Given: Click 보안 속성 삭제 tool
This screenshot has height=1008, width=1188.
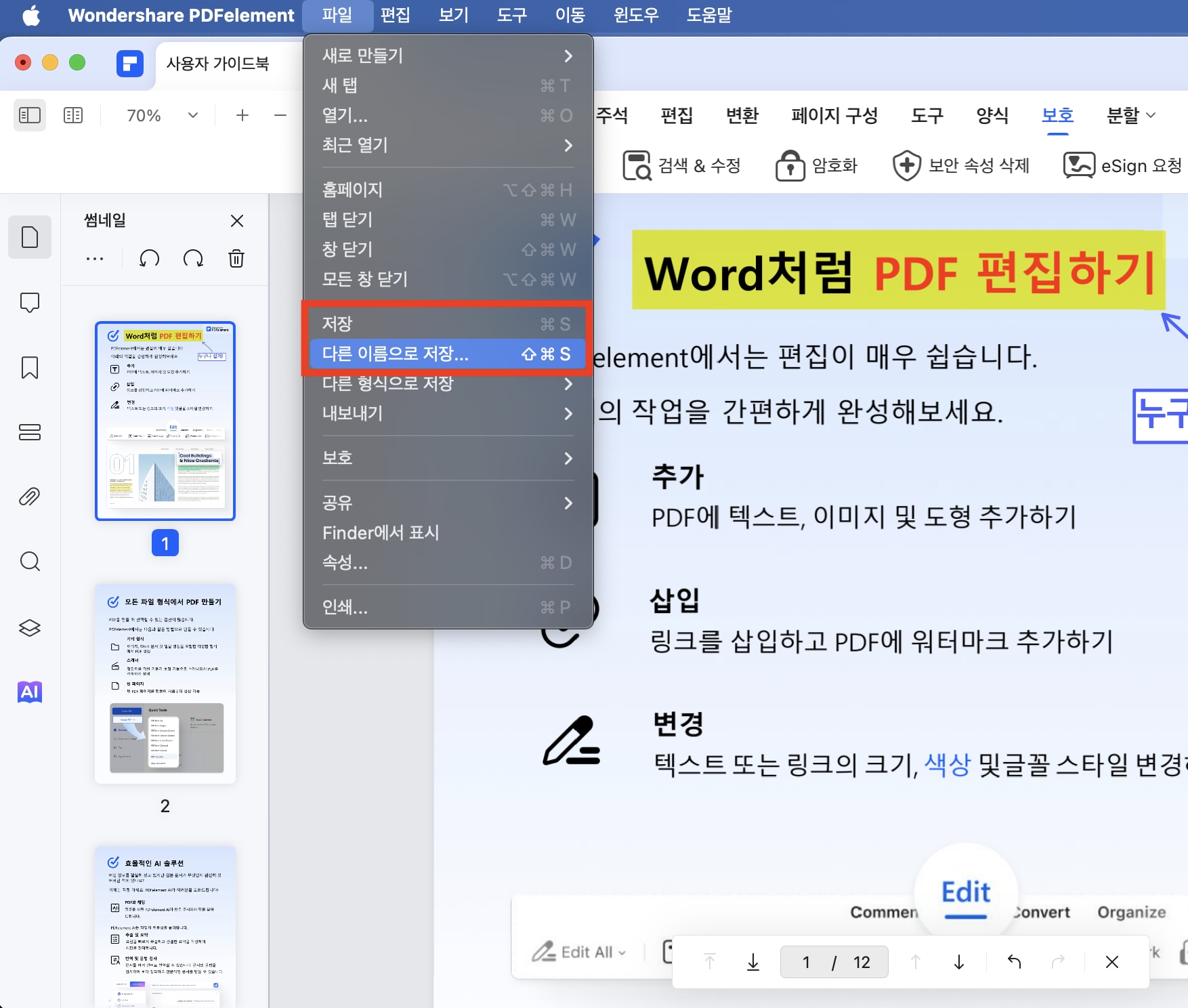Looking at the screenshot, I should click(x=960, y=165).
